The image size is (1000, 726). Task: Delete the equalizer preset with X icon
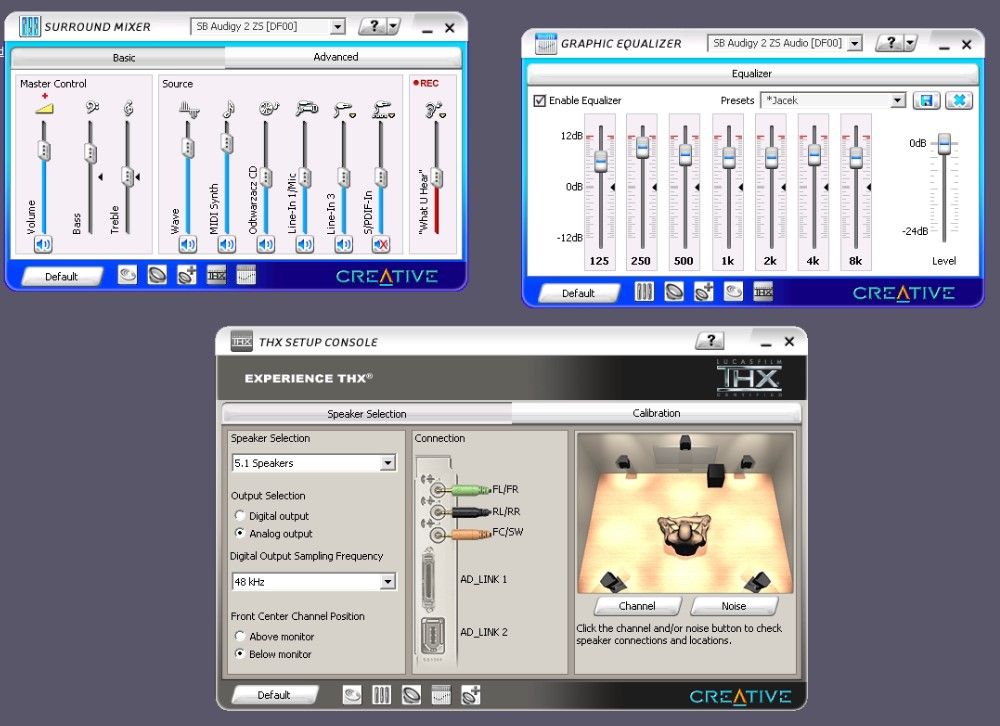click(x=959, y=100)
